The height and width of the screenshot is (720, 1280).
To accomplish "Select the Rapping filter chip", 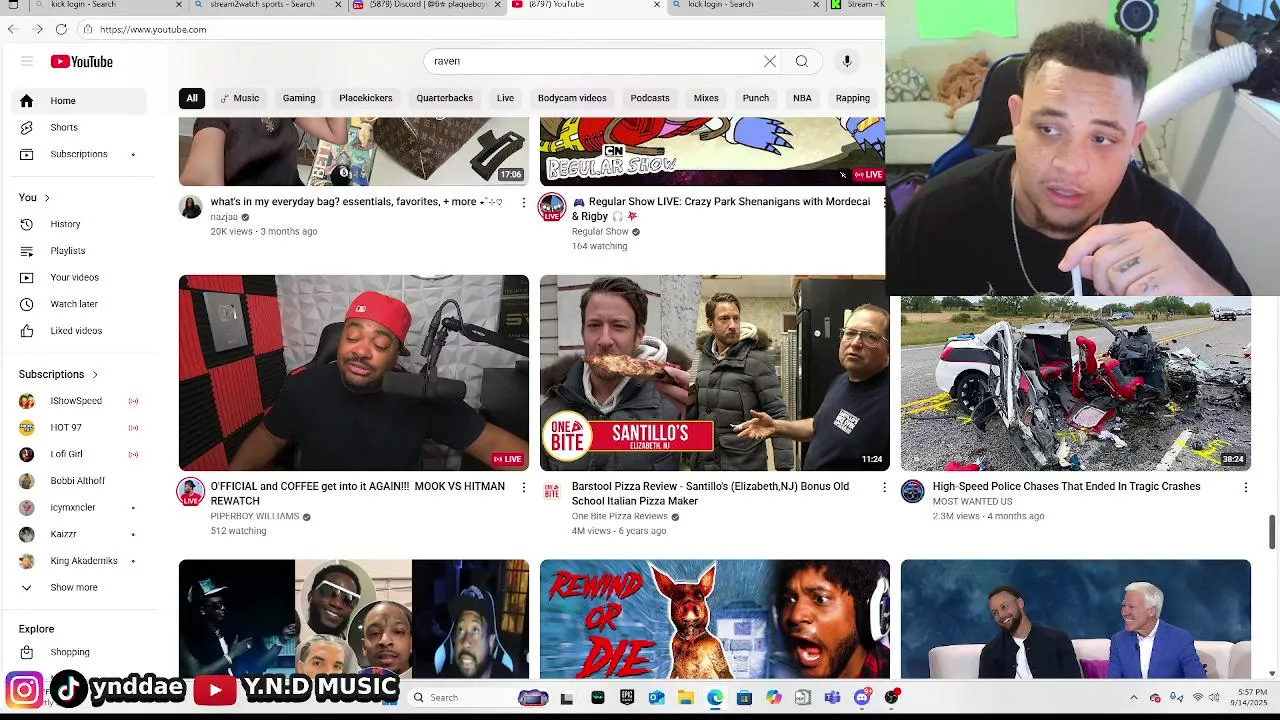I will click(x=853, y=98).
